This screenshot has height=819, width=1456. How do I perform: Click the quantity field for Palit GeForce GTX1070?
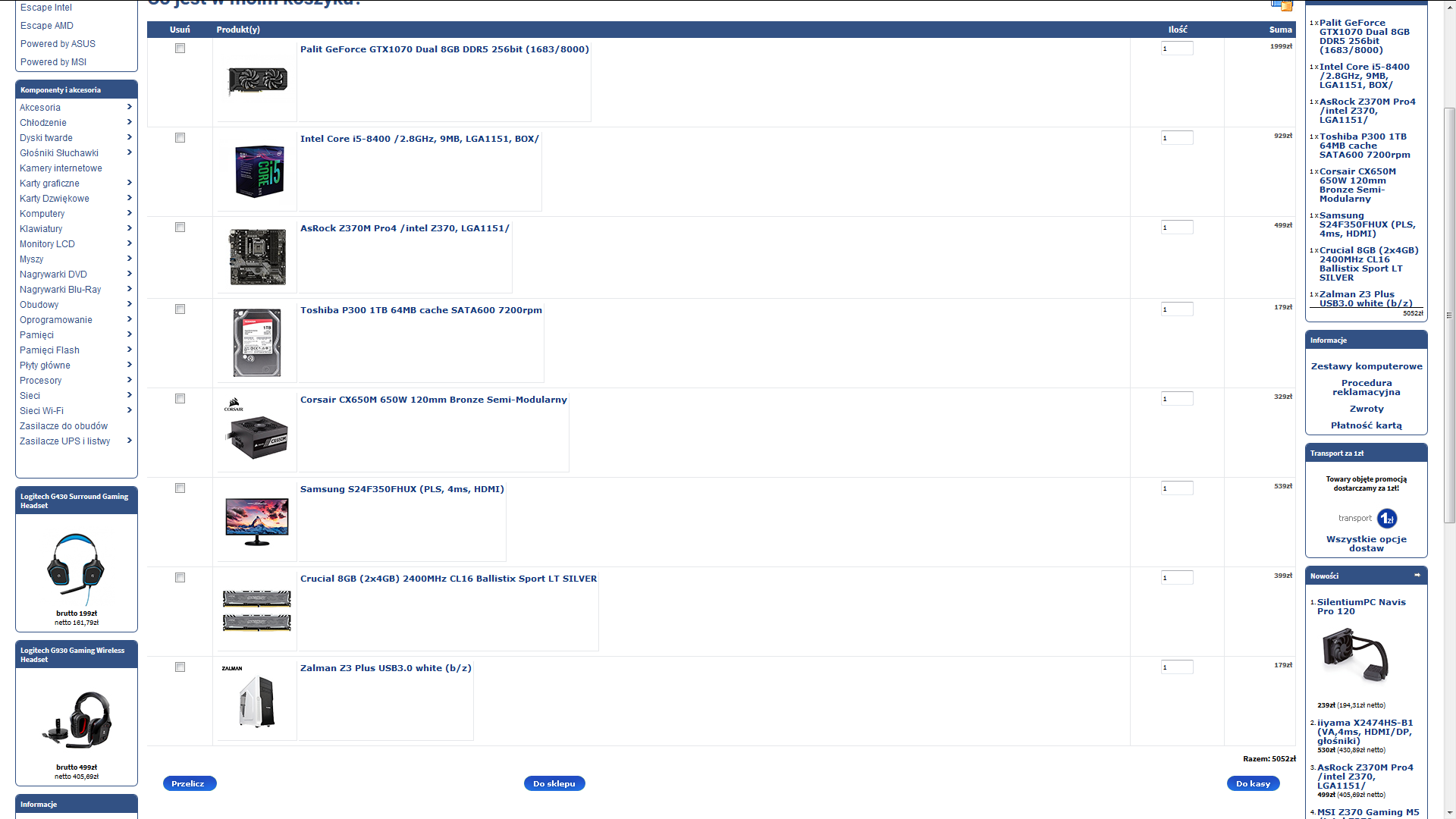tap(1177, 49)
